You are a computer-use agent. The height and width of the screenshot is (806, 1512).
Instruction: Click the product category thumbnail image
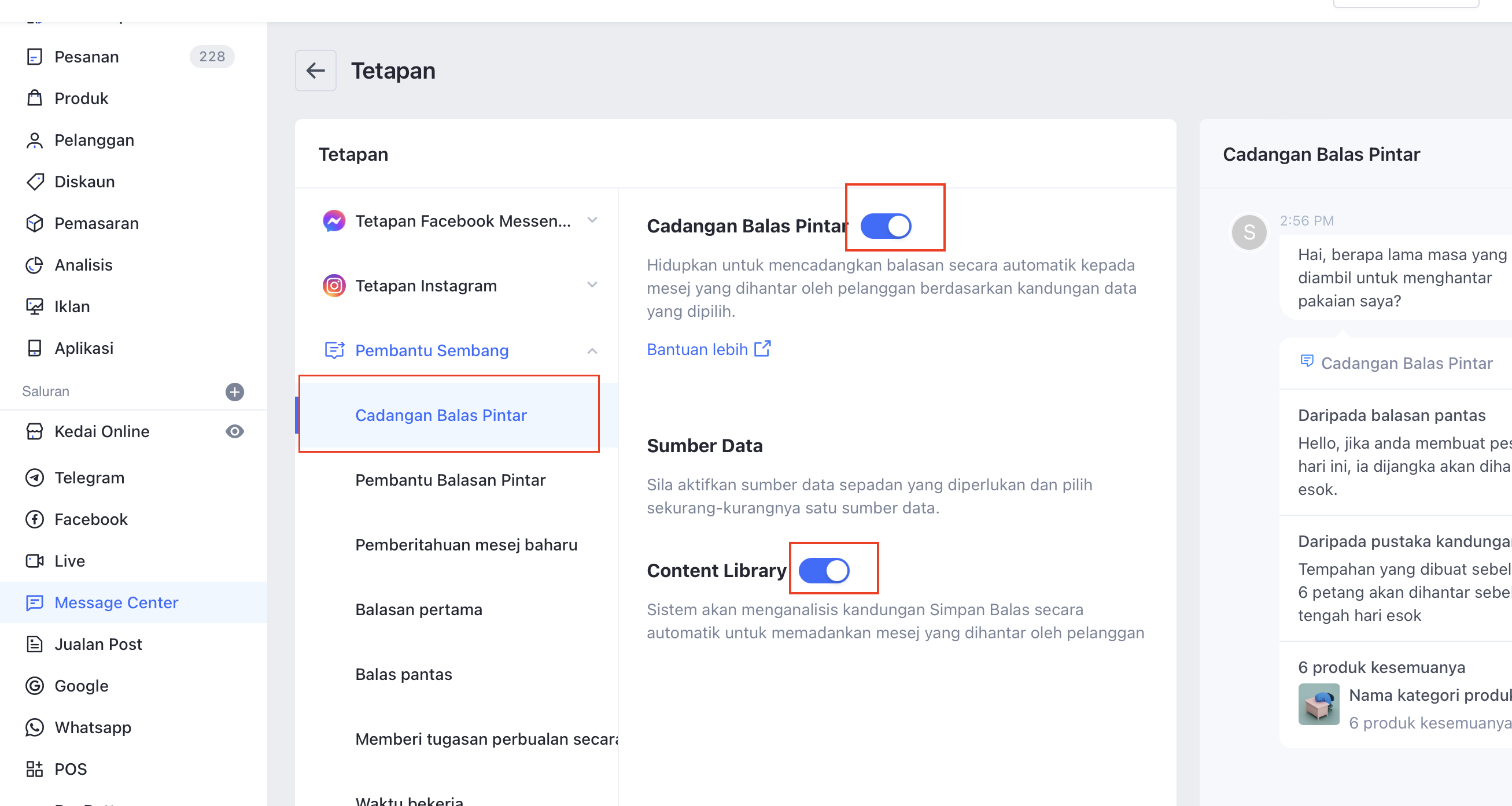[1319, 704]
